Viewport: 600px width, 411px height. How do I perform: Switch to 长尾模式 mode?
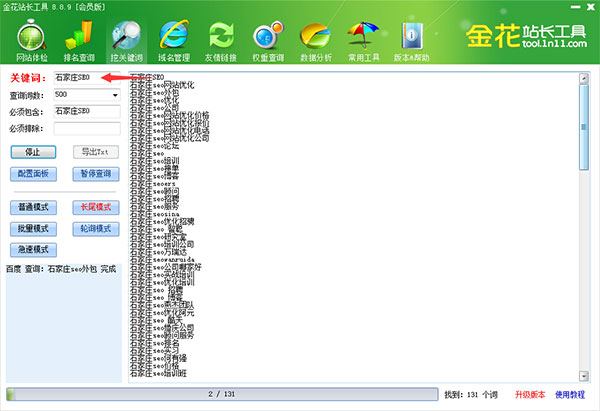pyautogui.click(x=96, y=207)
